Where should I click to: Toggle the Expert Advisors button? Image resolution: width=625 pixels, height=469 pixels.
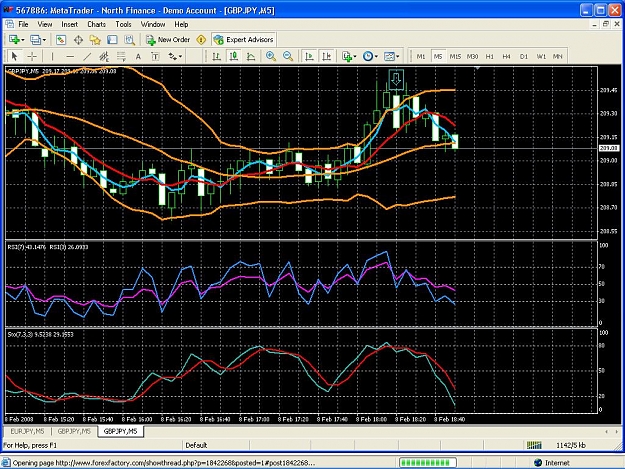coord(244,39)
